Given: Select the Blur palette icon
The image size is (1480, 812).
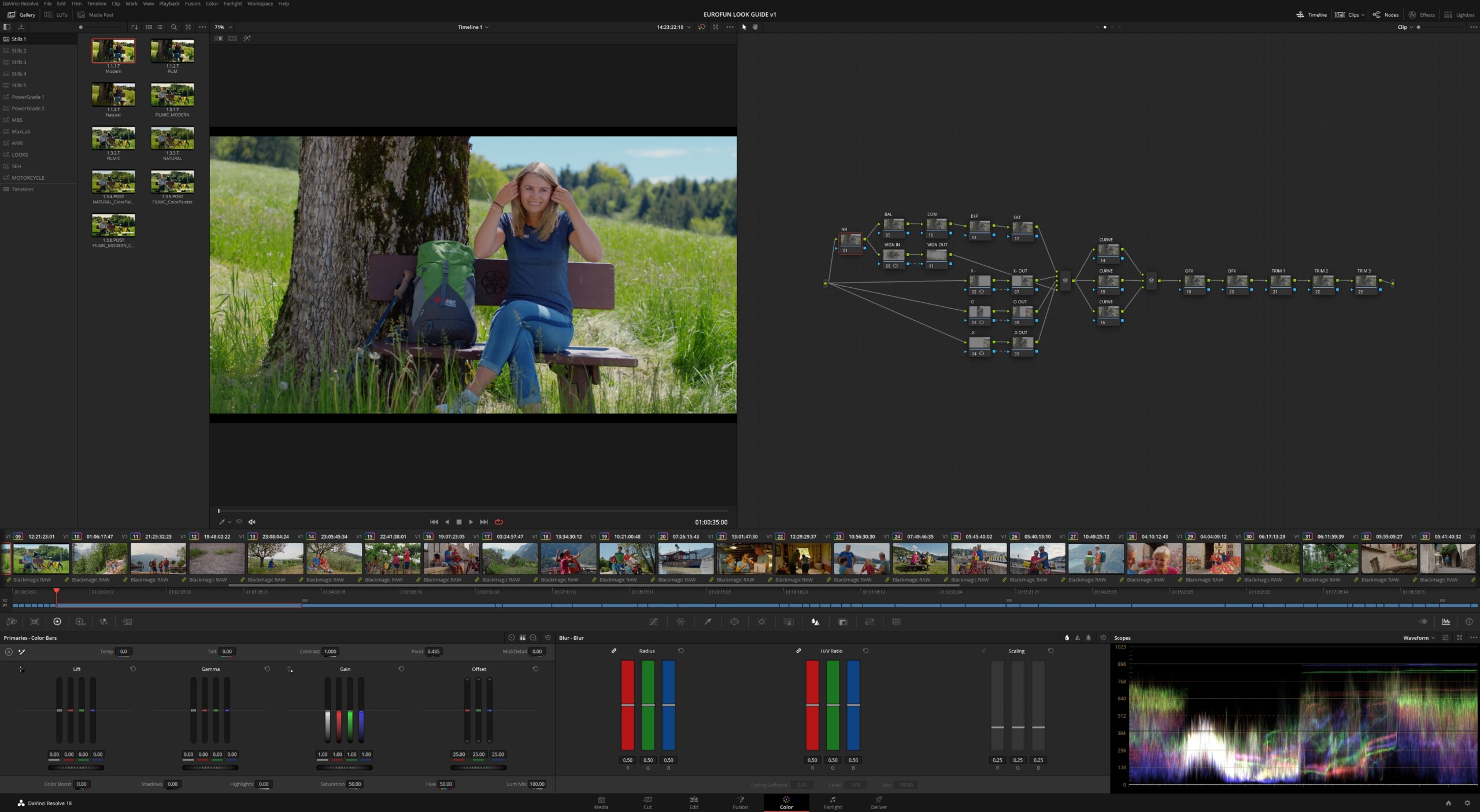Looking at the screenshot, I should point(815,622).
